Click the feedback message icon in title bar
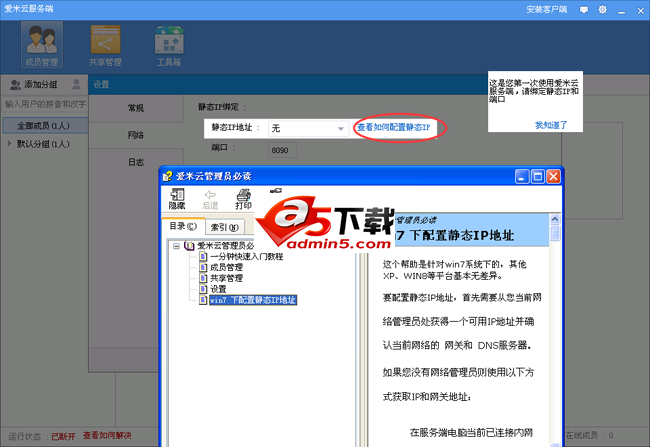Screen dimensions: 650x447 coord(584,10)
